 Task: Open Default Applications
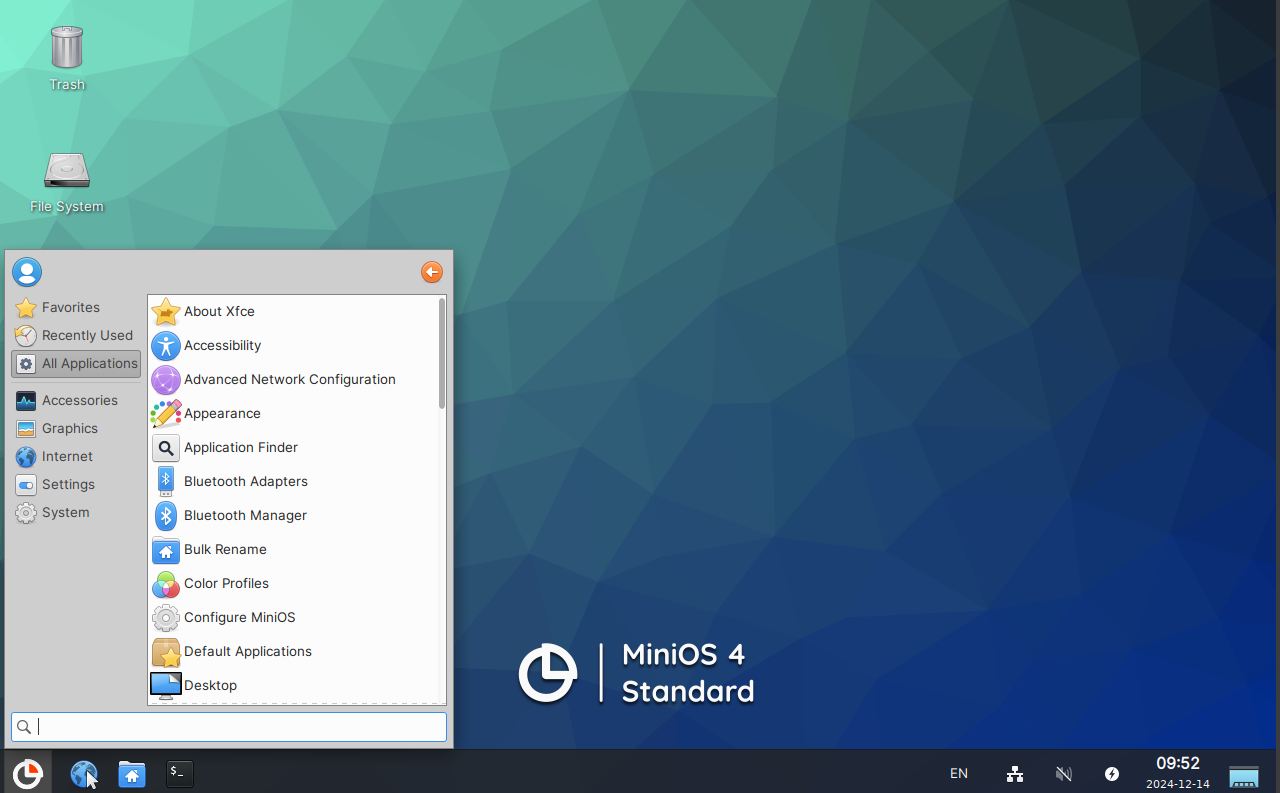pos(293,651)
